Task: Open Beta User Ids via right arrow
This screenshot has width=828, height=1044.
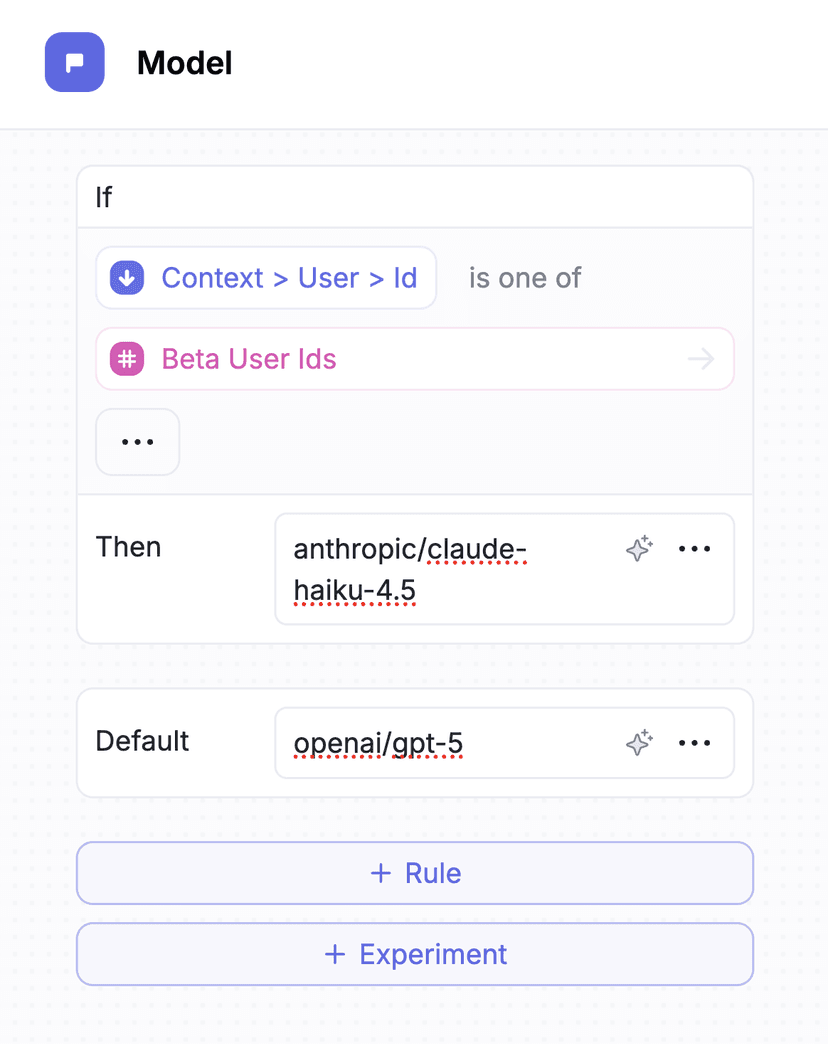Action: point(701,359)
